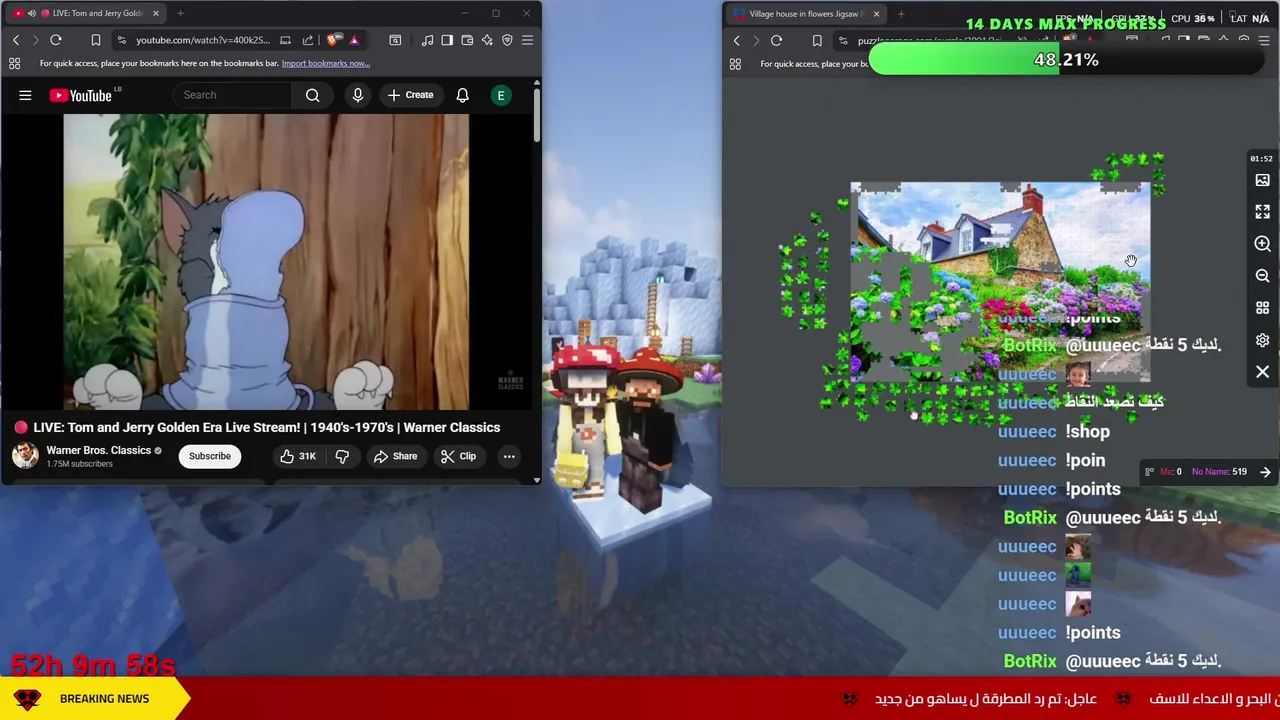Subscribe to Warner Bros. Classics channel
The image size is (1280, 720).
click(210, 456)
